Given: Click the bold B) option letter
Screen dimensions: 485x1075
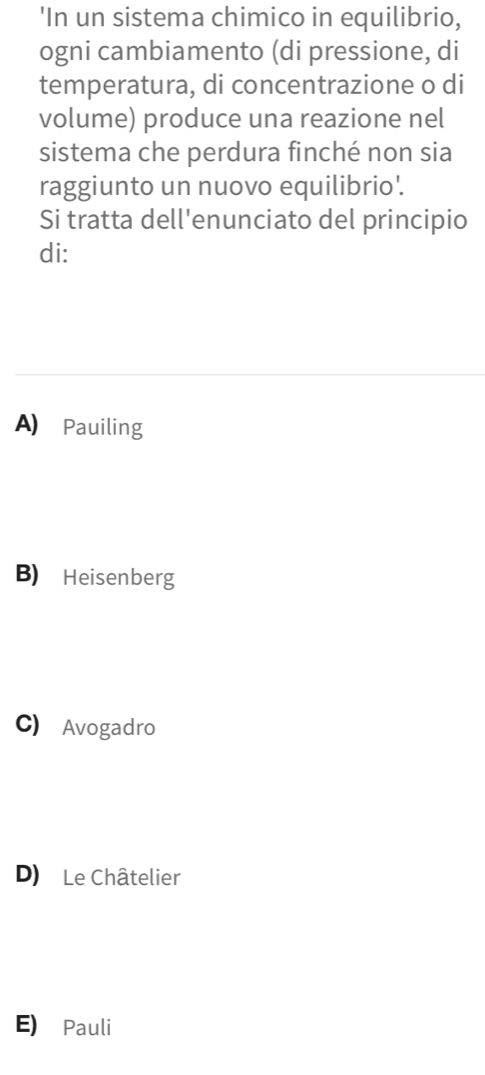Looking at the screenshot, I should coord(27,576).
